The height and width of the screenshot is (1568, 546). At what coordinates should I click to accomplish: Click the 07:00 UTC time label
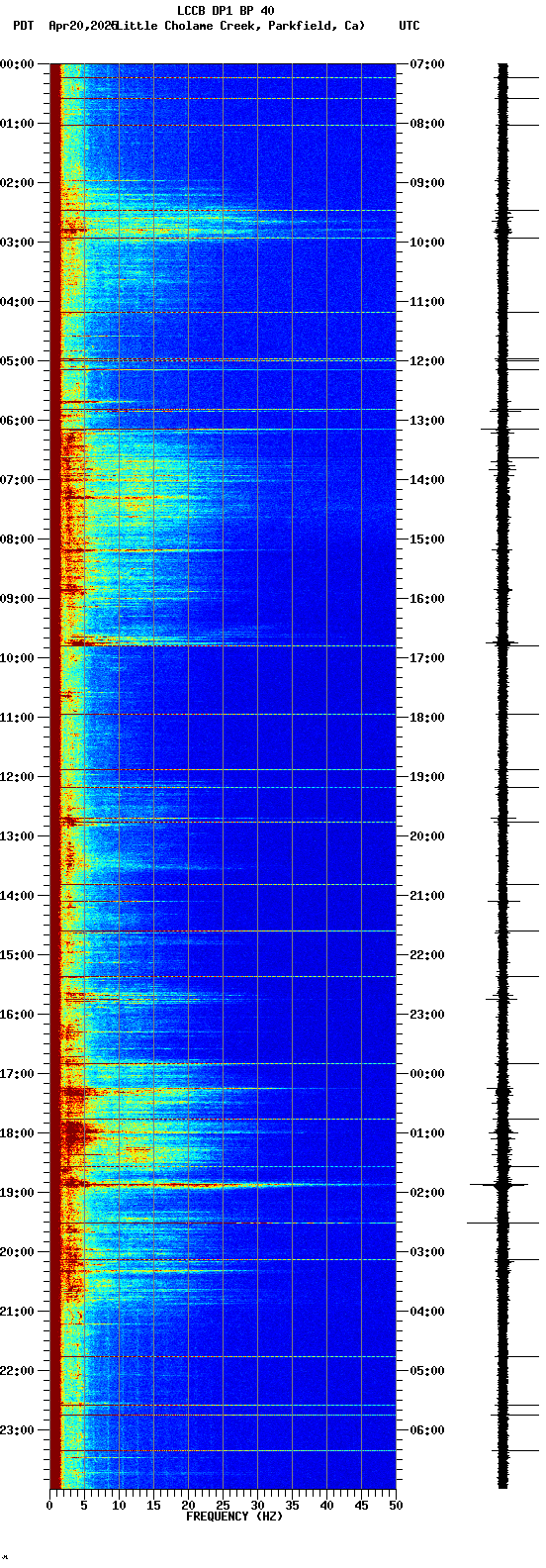point(427,64)
